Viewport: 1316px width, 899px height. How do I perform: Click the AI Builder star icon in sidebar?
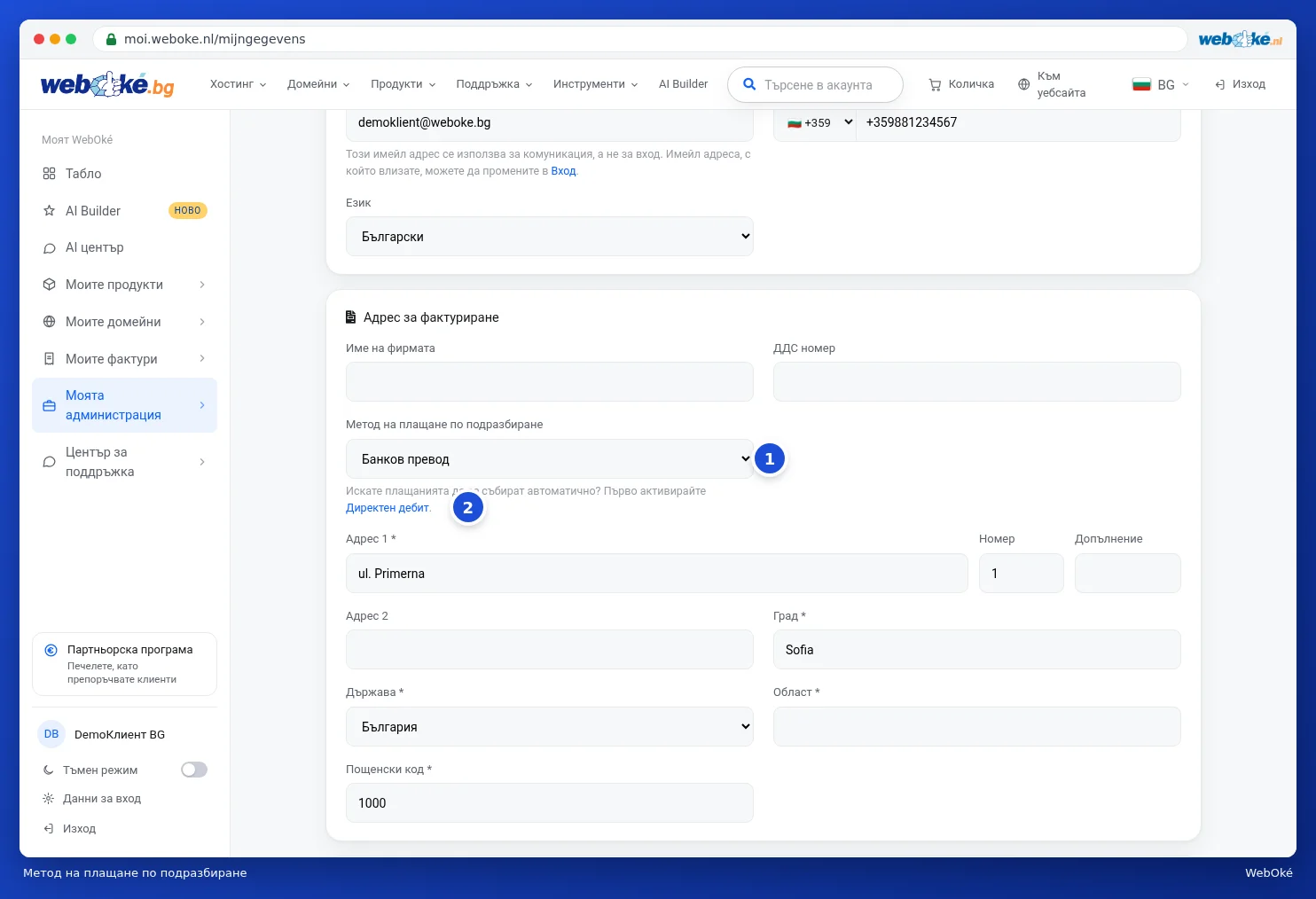click(50, 211)
